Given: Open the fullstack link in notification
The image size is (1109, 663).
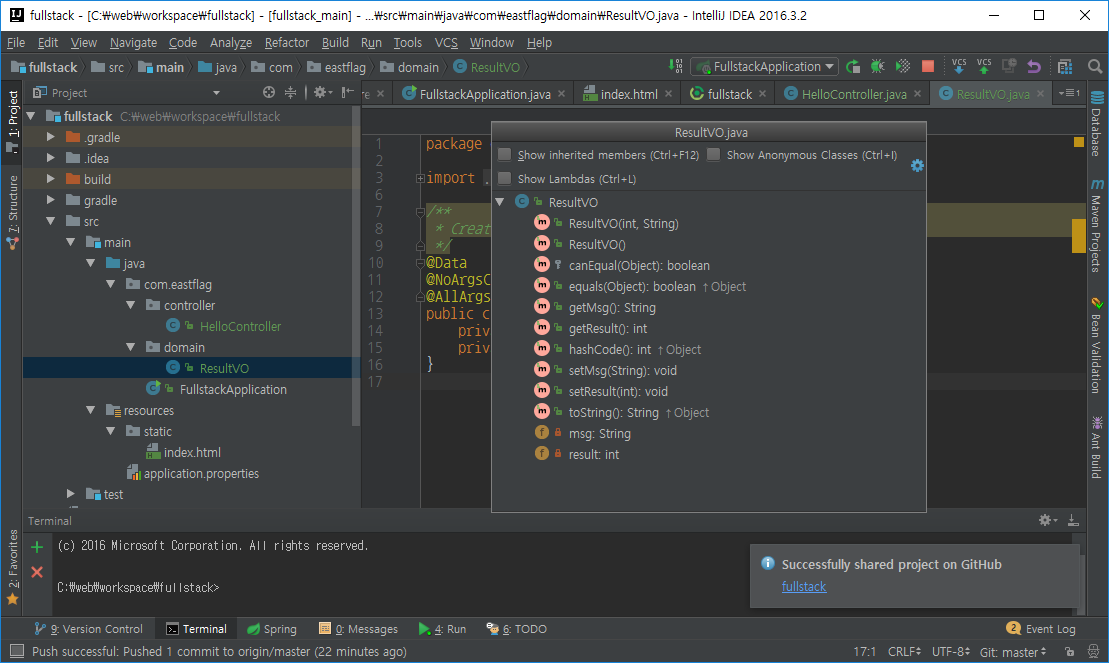Looking at the screenshot, I should [x=803, y=587].
